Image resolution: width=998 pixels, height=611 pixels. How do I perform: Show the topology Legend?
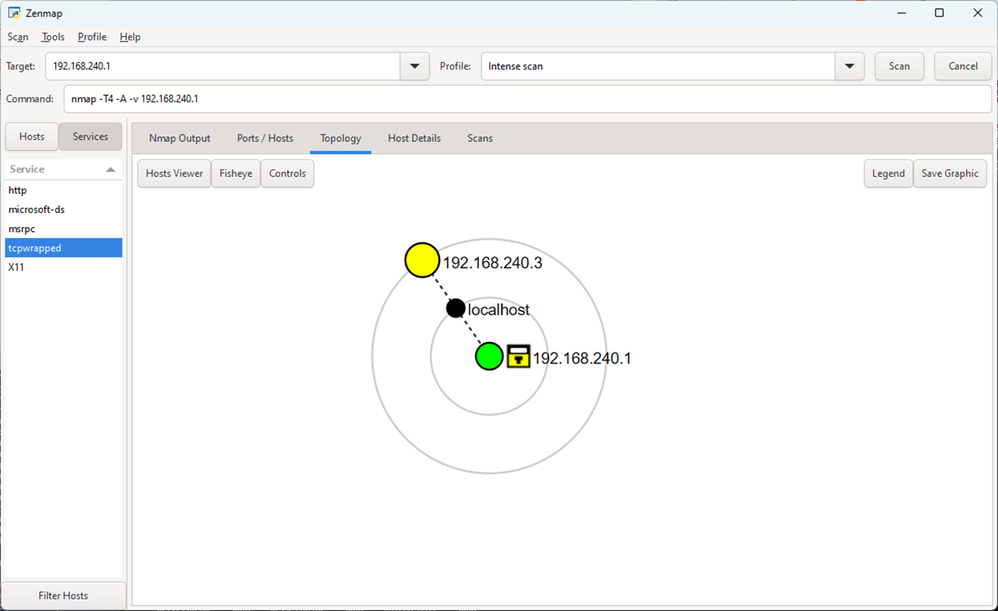pyautogui.click(x=888, y=173)
